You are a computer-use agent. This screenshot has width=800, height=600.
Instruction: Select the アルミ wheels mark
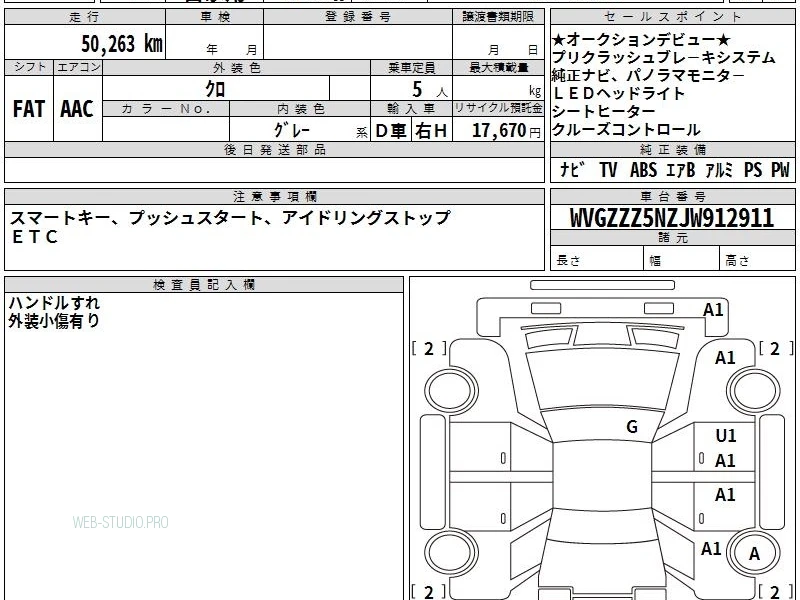pos(719,169)
